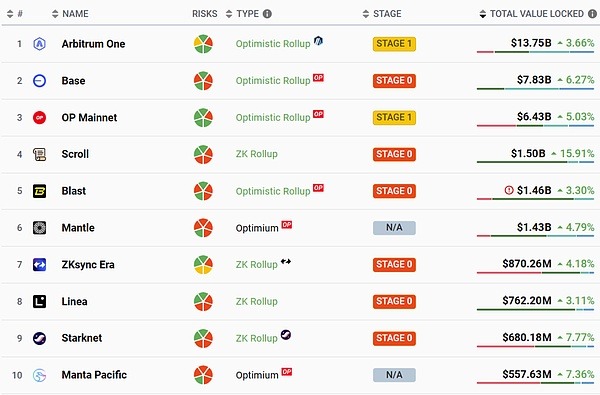Sort by Total Value Locked arrows

pyautogui.click(x=483, y=14)
